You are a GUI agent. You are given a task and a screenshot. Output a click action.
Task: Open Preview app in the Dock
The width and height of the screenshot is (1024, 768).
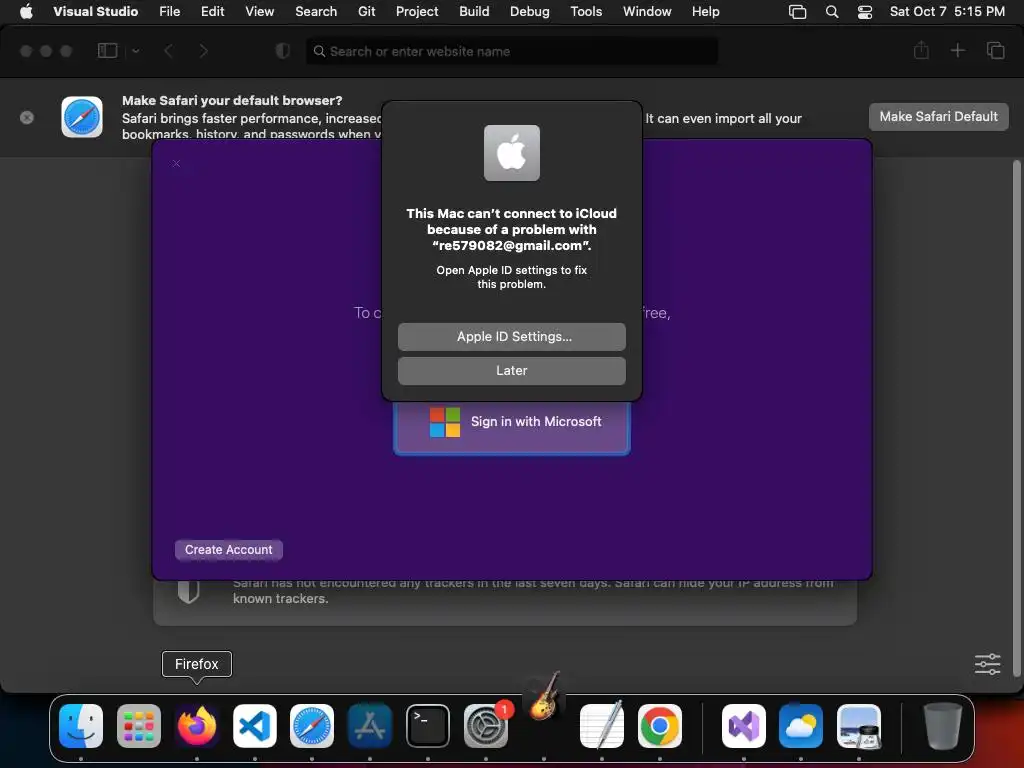[x=859, y=726]
